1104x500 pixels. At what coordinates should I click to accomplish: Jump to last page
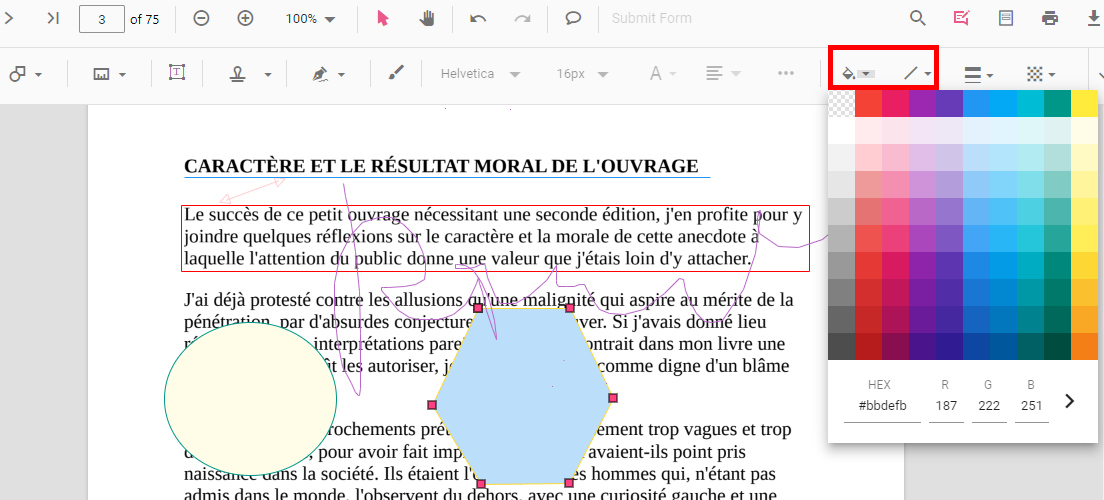pyautogui.click(x=53, y=18)
